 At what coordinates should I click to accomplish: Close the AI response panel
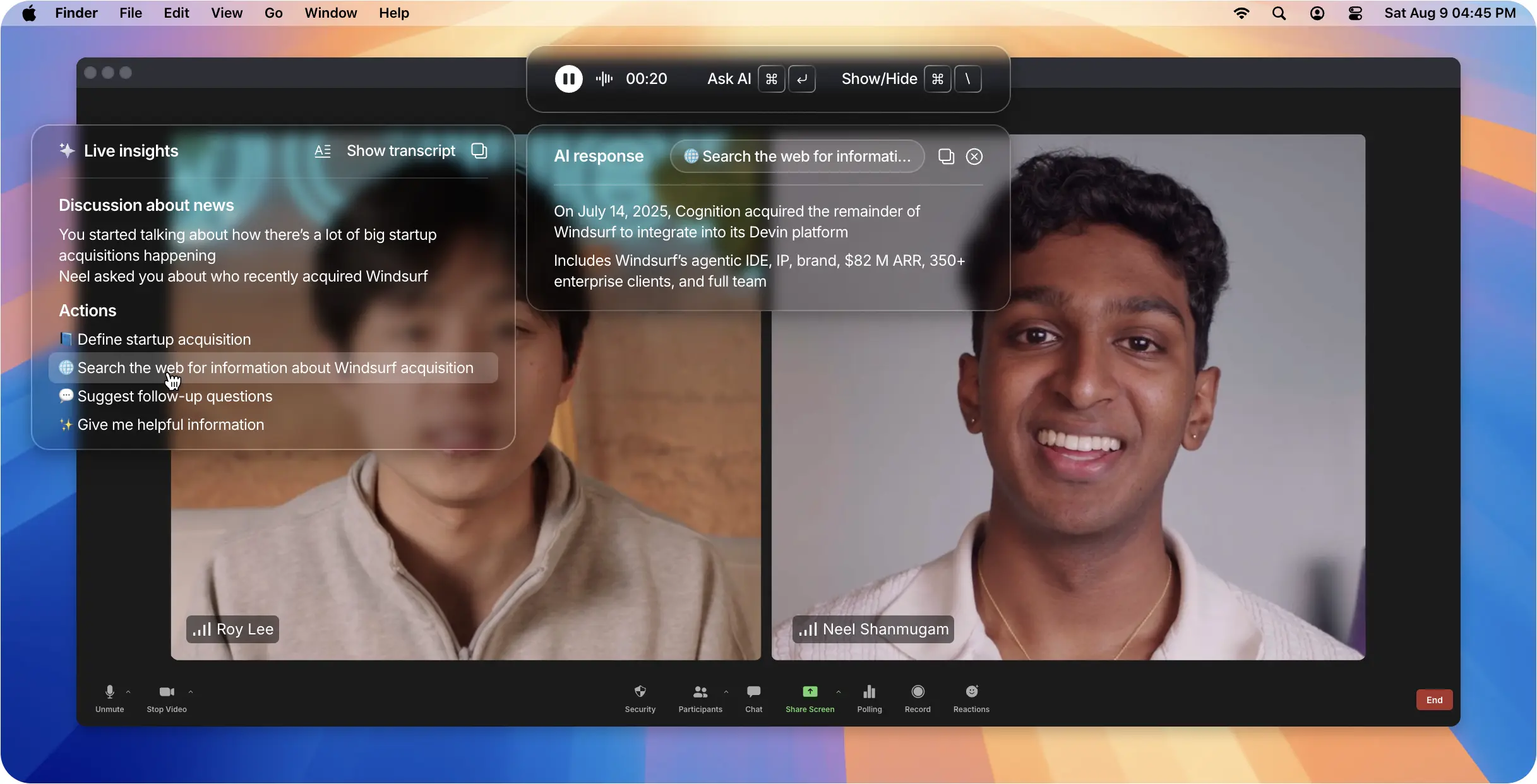[x=974, y=157]
